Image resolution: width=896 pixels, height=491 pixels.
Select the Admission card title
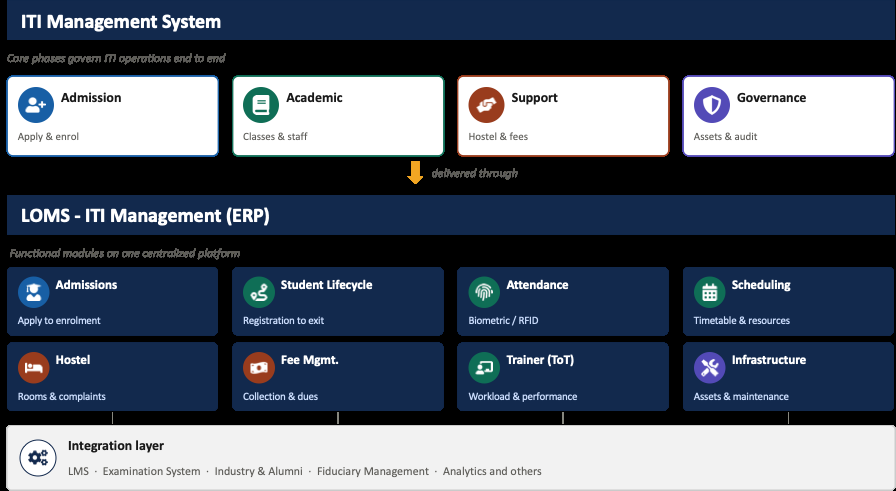(91, 98)
